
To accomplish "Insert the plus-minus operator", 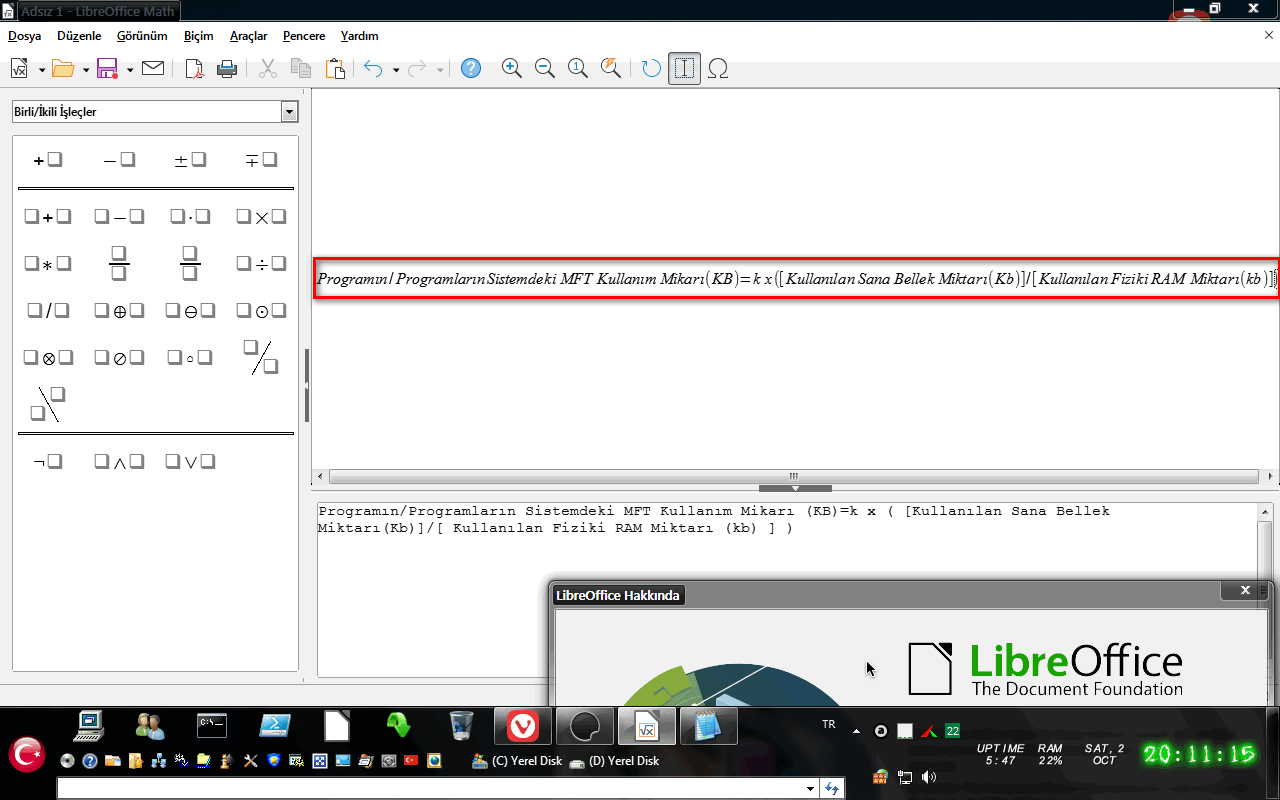I will 190,160.
